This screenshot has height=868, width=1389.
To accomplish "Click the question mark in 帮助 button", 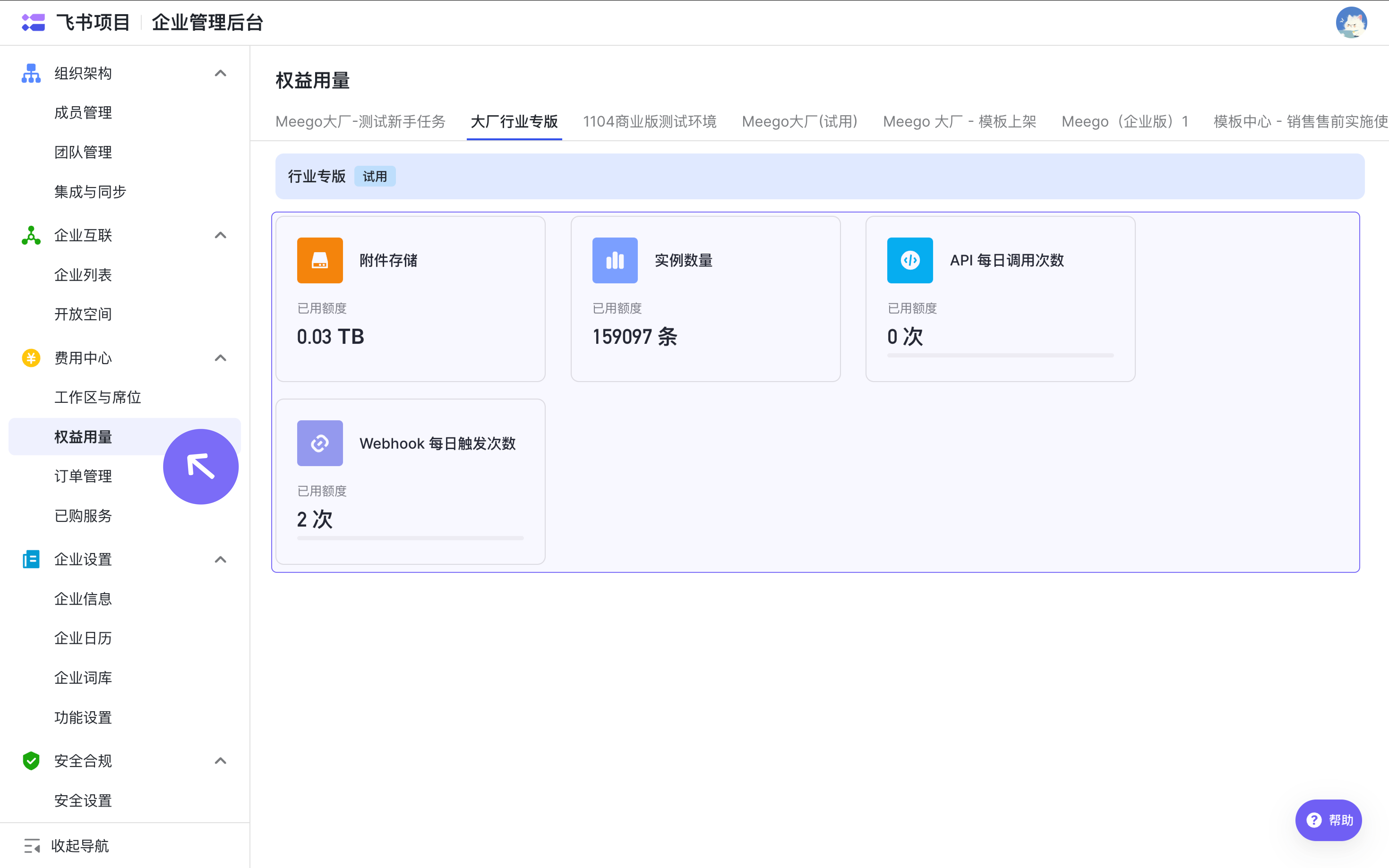I will pyautogui.click(x=1314, y=820).
